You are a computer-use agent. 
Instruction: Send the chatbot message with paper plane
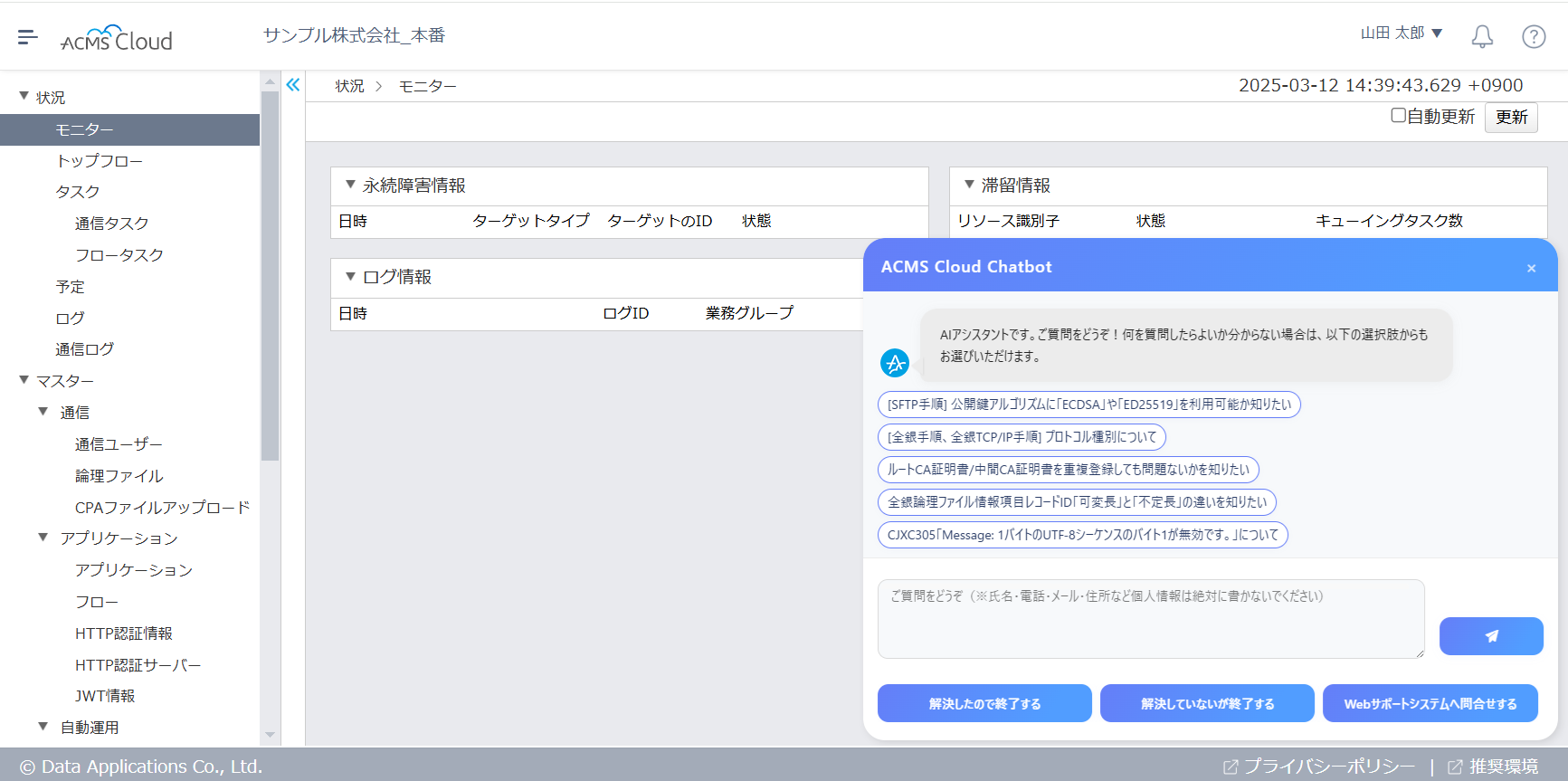click(x=1490, y=636)
